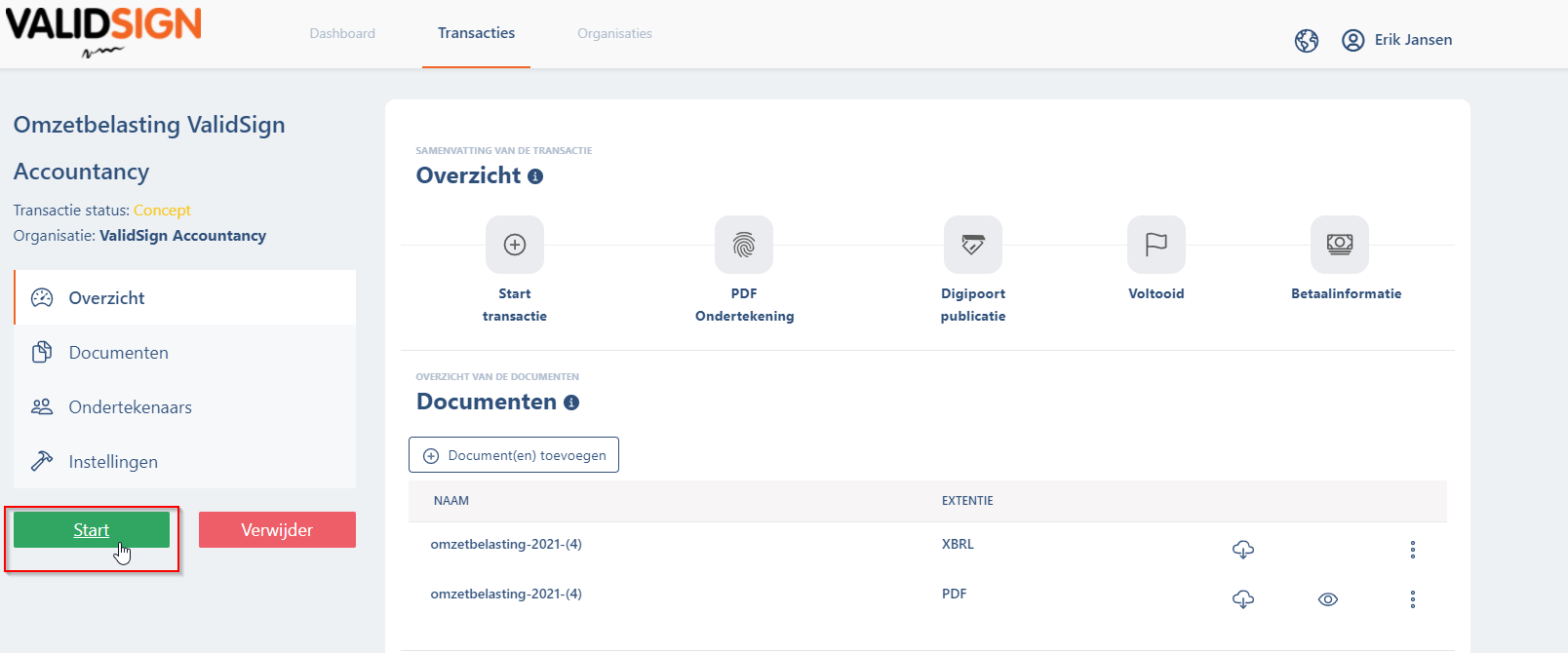Click the Digipoort publicatie step icon
The width and height of the screenshot is (1568, 653).
coord(973,245)
